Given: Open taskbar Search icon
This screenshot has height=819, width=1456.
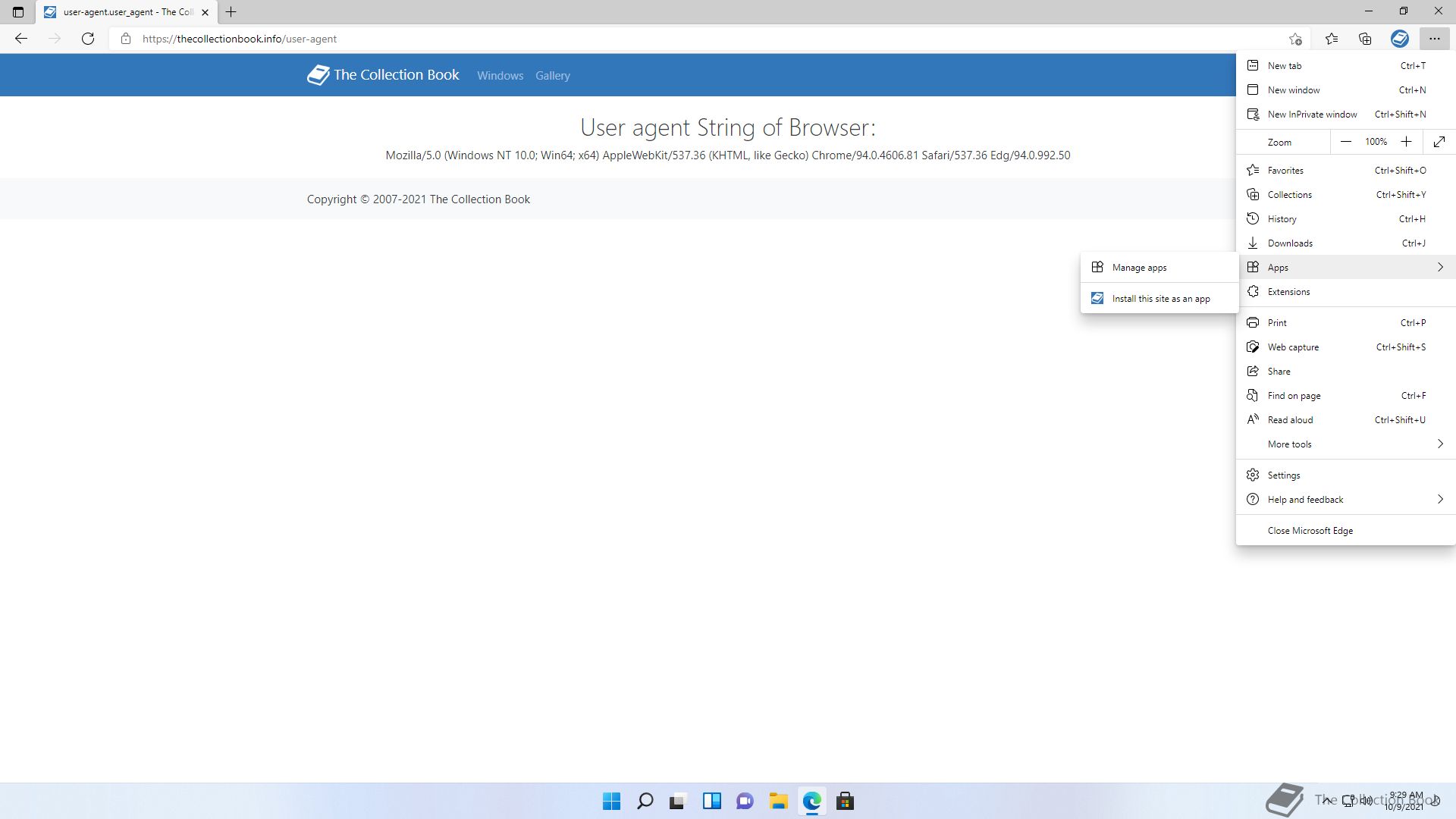Looking at the screenshot, I should [x=645, y=802].
